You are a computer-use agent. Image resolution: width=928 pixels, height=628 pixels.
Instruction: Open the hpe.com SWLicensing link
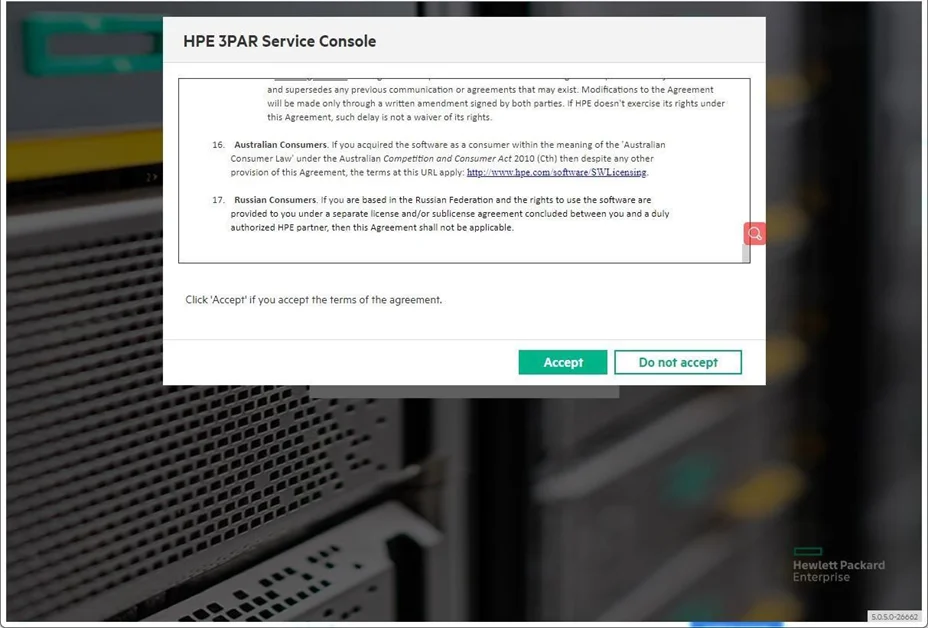pyautogui.click(x=556, y=172)
